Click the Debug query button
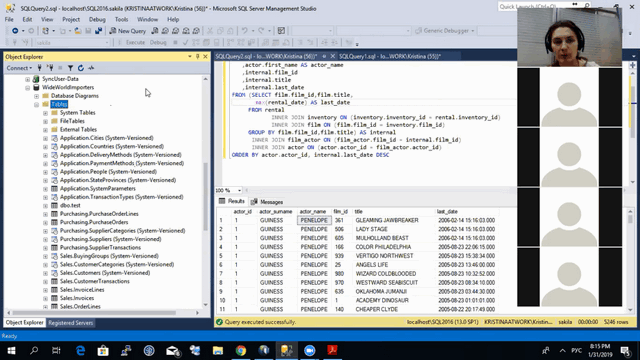640x360 pixels. tap(158, 42)
